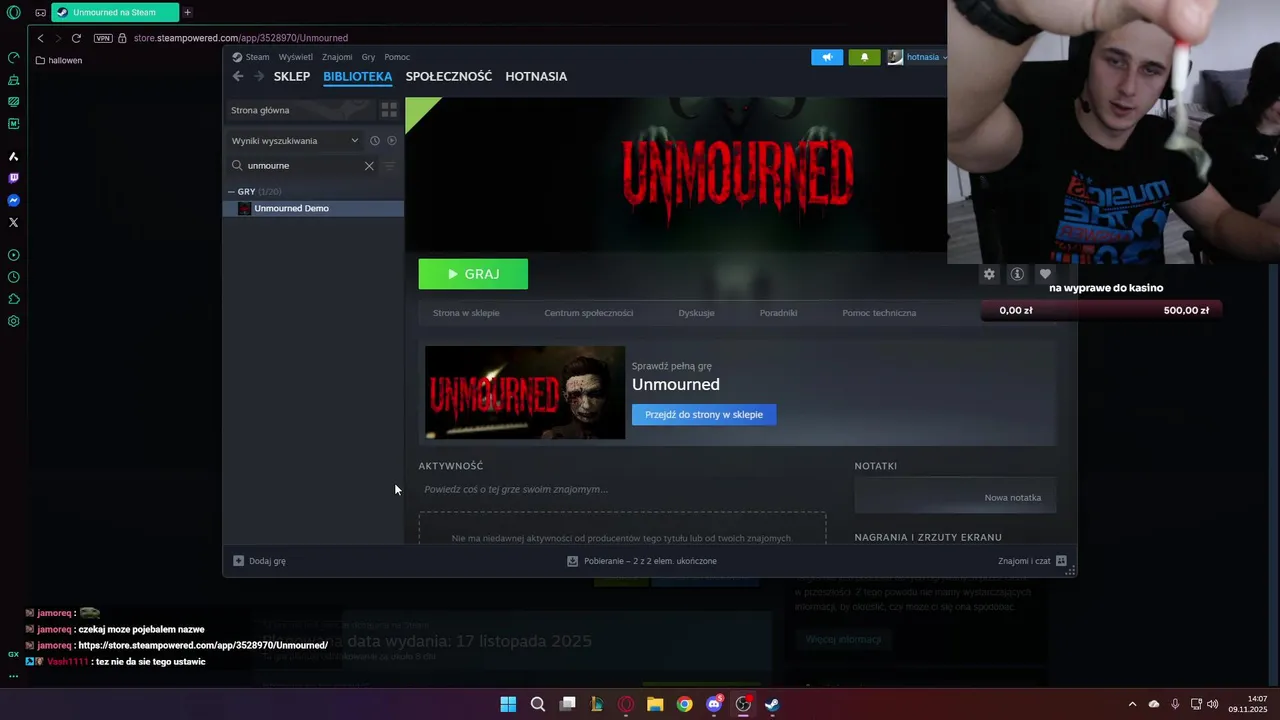The height and width of the screenshot is (720, 1280).
Task: Open GX Control speedometer sidebar icon
Action: (13, 58)
